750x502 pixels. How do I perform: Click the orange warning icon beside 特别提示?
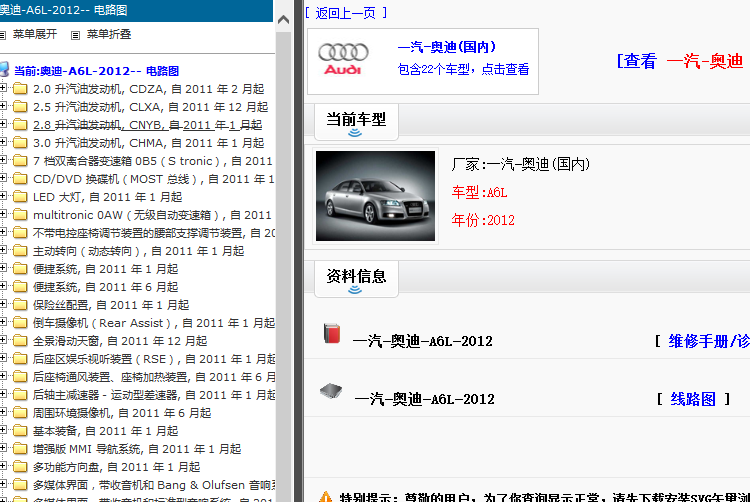(x=325, y=497)
